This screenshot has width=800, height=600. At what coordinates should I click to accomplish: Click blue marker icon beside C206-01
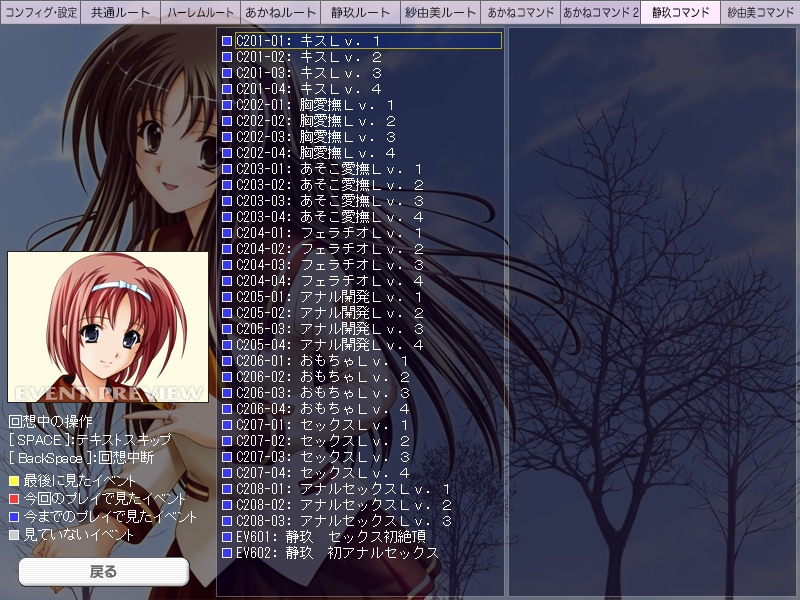point(227,361)
